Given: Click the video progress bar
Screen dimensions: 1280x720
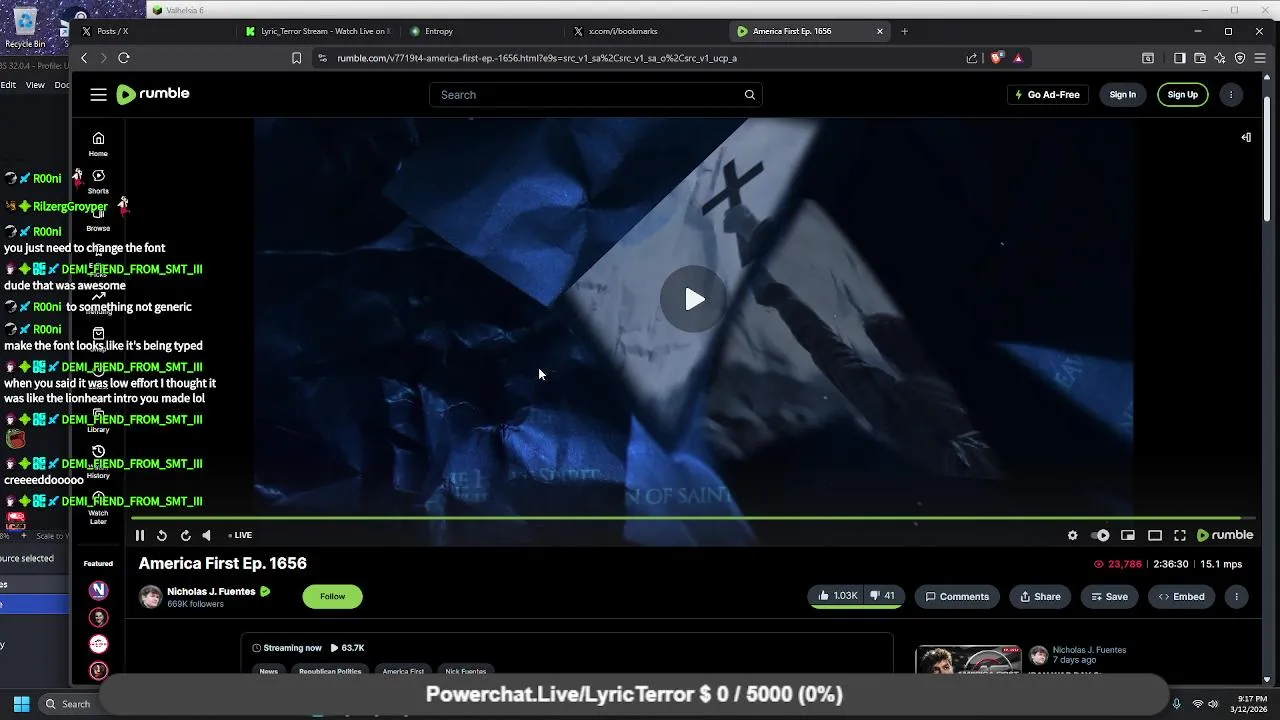Looking at the screenshot, I should (693, 519).
